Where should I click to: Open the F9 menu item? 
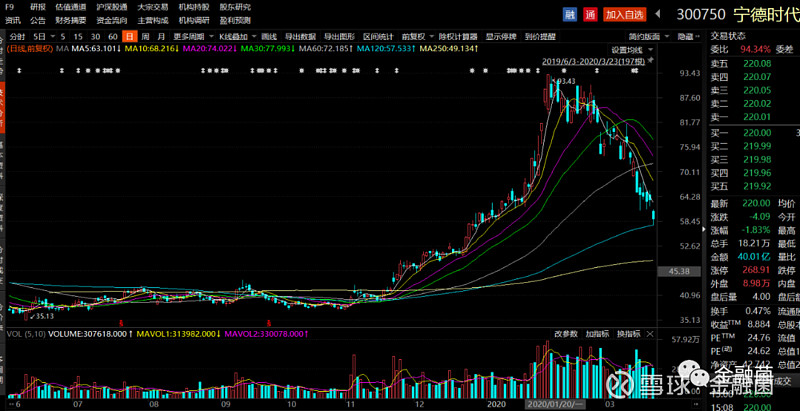point(9,8)
